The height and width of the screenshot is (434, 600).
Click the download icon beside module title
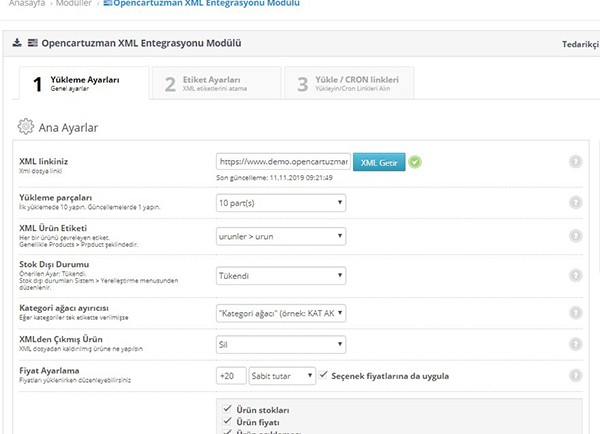17,42
